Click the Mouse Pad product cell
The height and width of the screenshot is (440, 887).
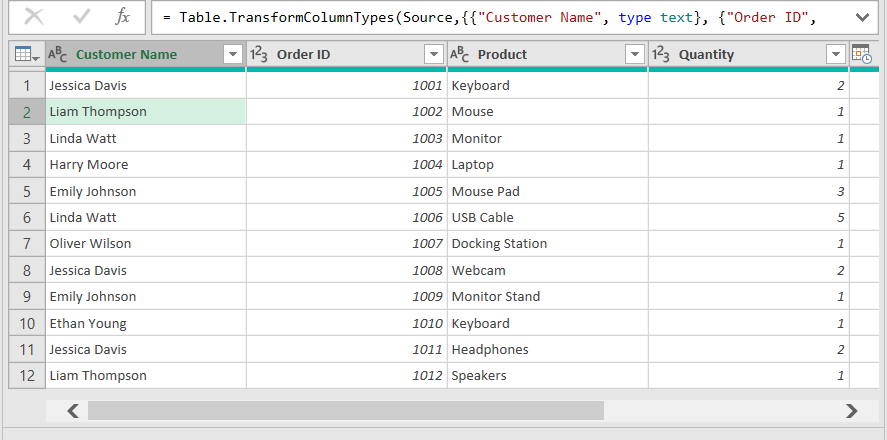tap(548, 191)
